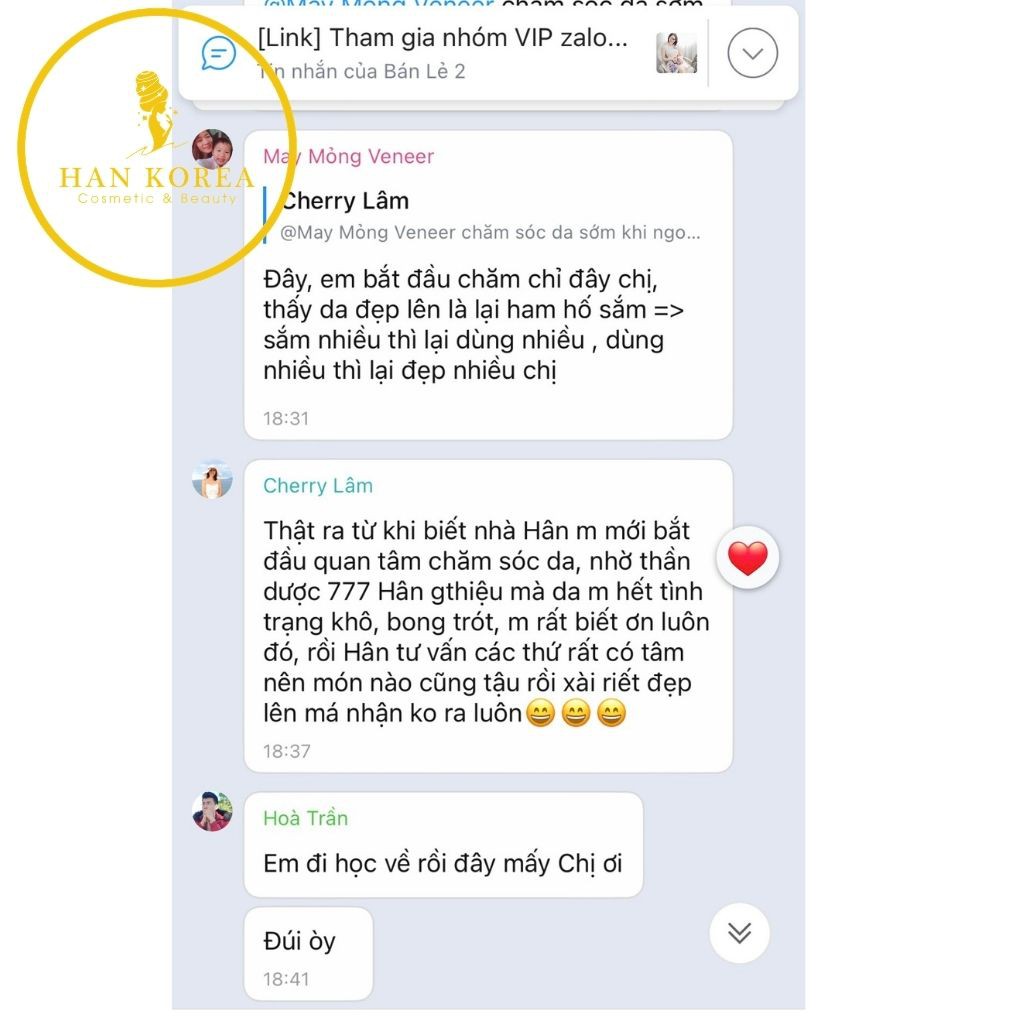Open May Mỏng Veneer's avatar
This screenshot has height=1024, width=1024.
(x=212, y=150)
